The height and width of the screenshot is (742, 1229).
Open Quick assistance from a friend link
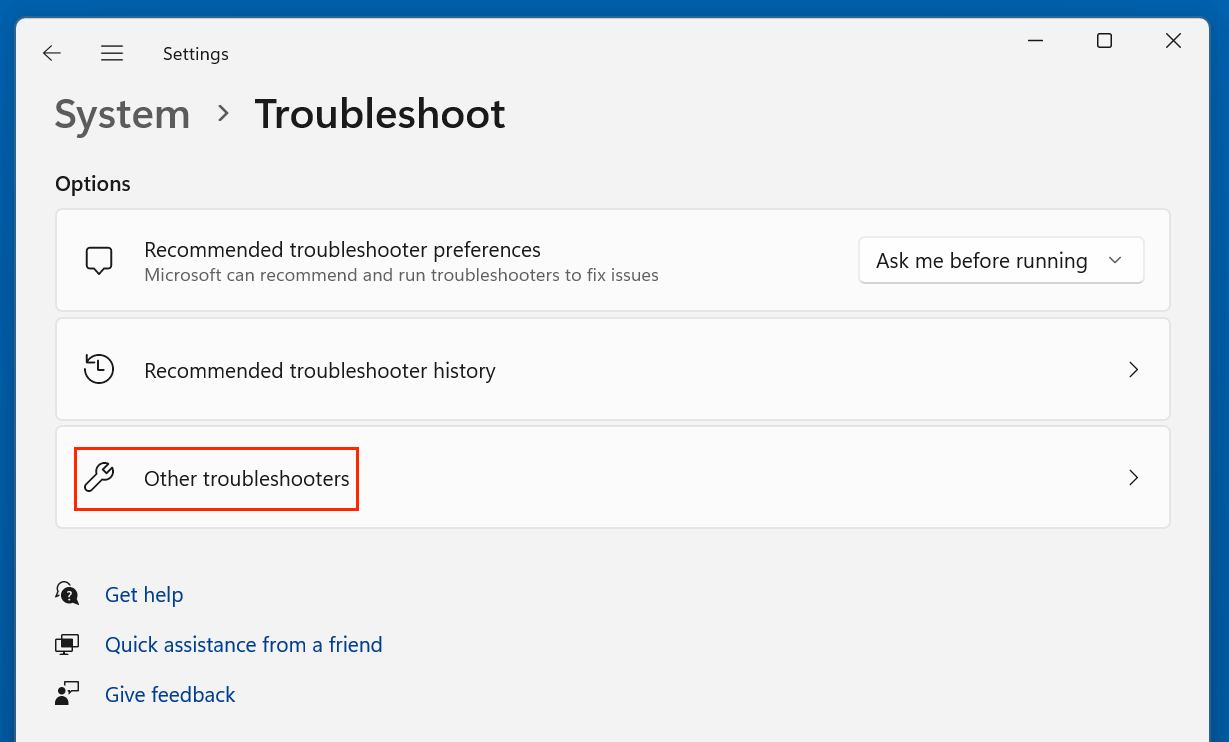pos(243,645)
